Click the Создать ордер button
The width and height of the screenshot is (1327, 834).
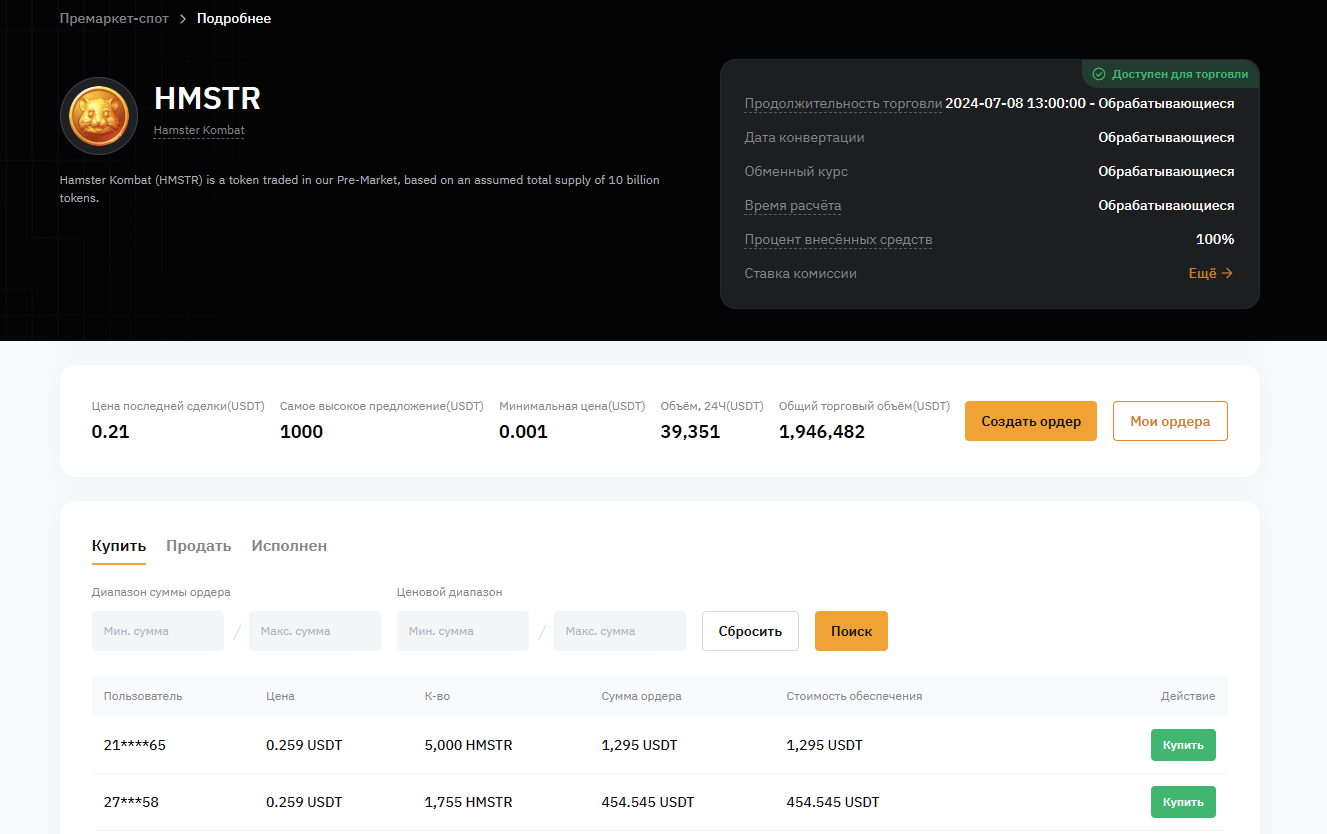pos(1031,421)
